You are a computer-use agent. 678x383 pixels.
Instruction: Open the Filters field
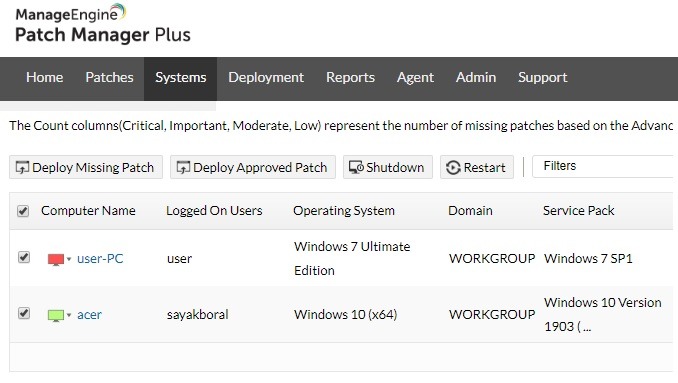pyautogui.click(x=603, y=166)
